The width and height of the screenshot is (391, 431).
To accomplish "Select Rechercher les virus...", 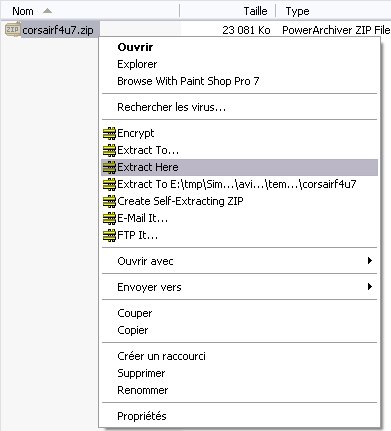I will (x=240, y=107).
